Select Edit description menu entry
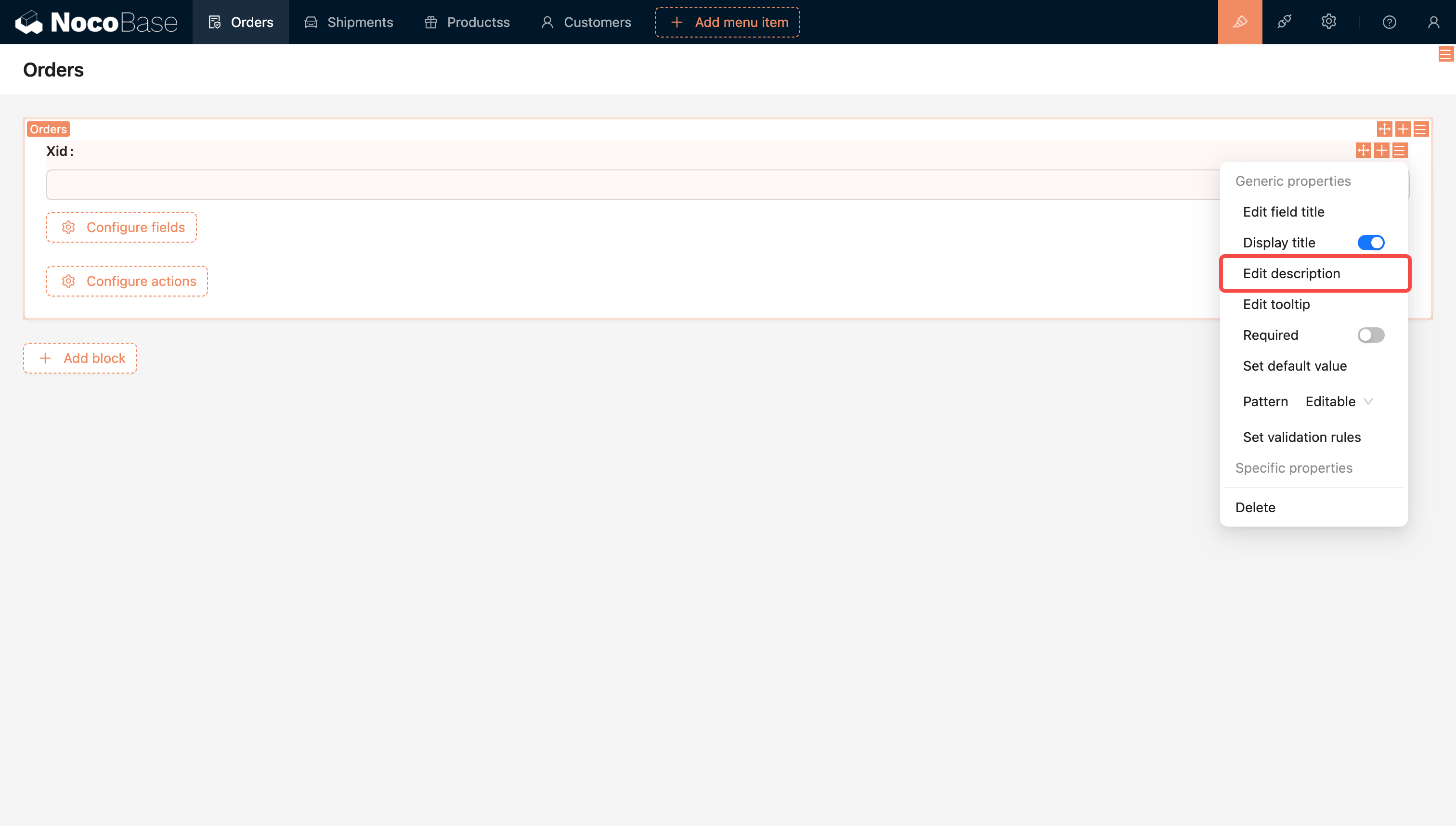Screen dimensions: 1456x826 [x=1291, y=273]
